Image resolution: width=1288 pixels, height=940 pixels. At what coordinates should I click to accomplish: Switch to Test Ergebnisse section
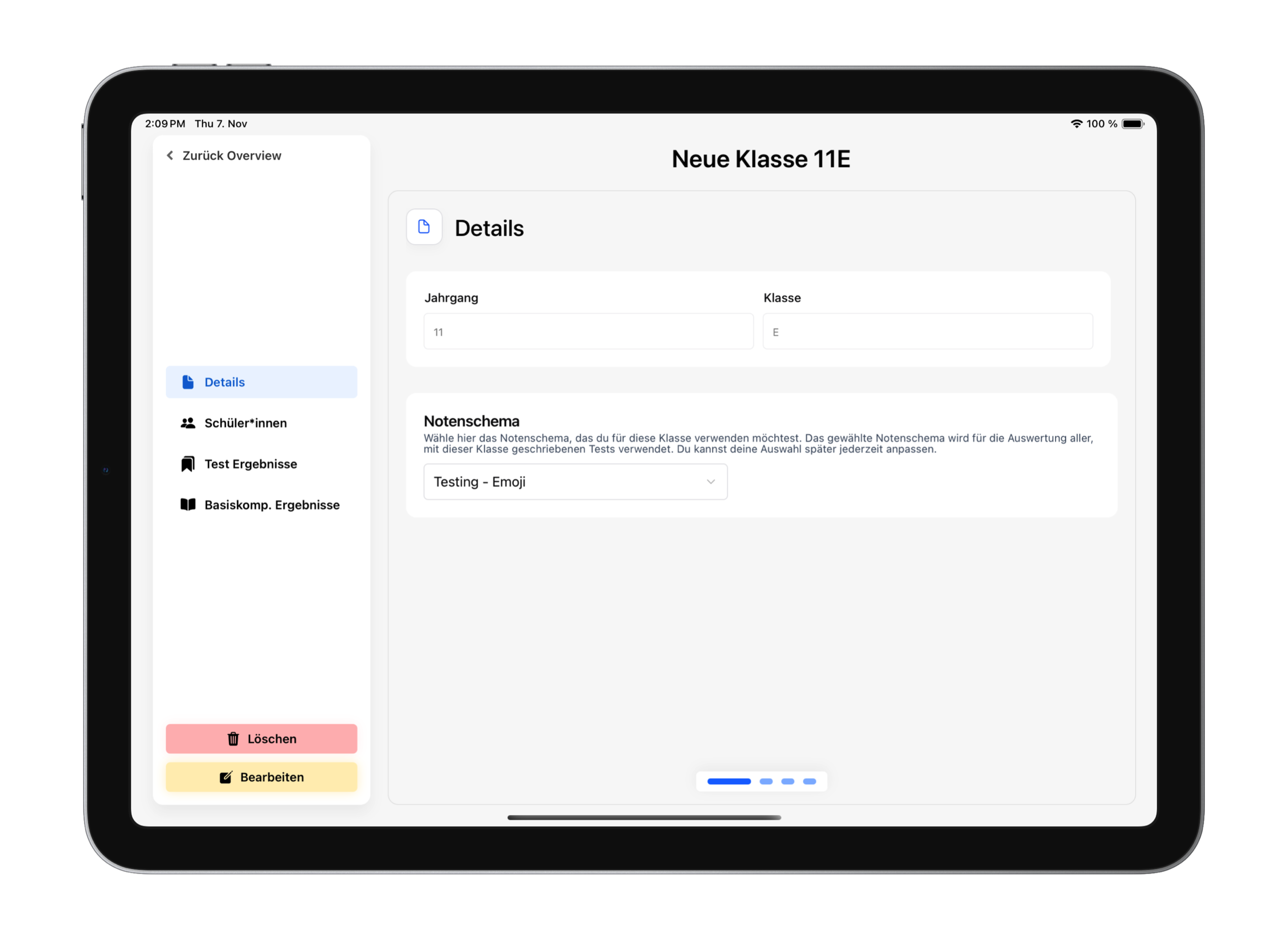tap(250, 464)
